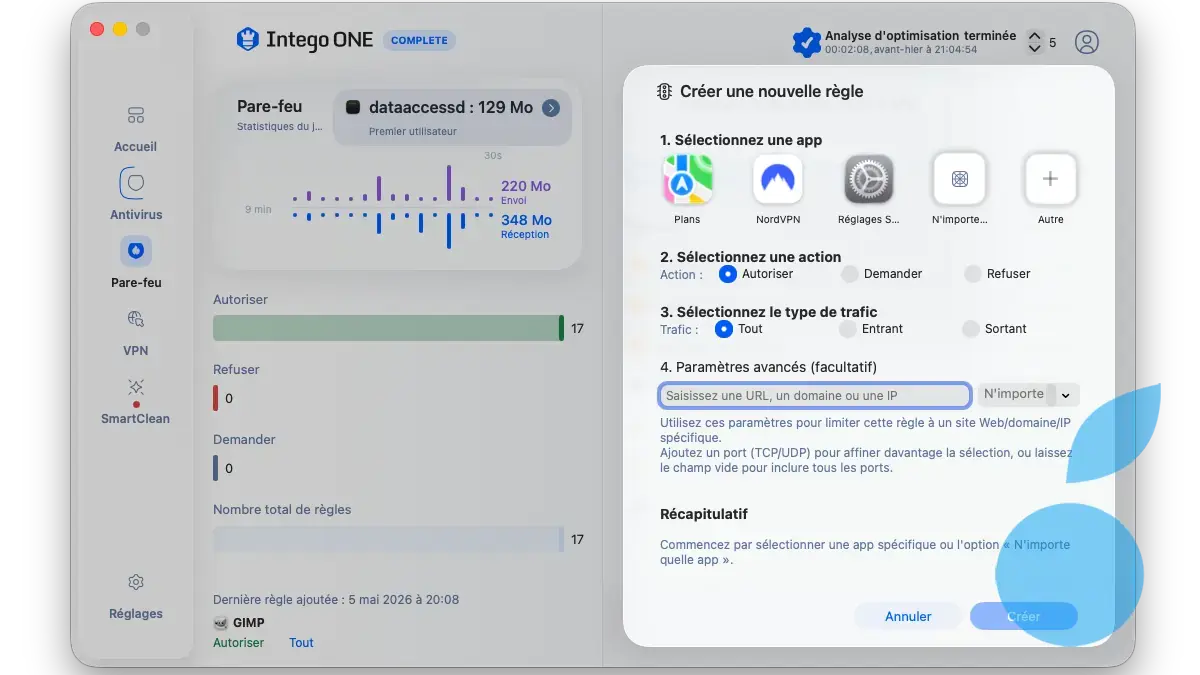The width and height of the screenshot is (1200, 675).
Task: Select the Pare-feu sidebar icon
Action: pos(136,250)
